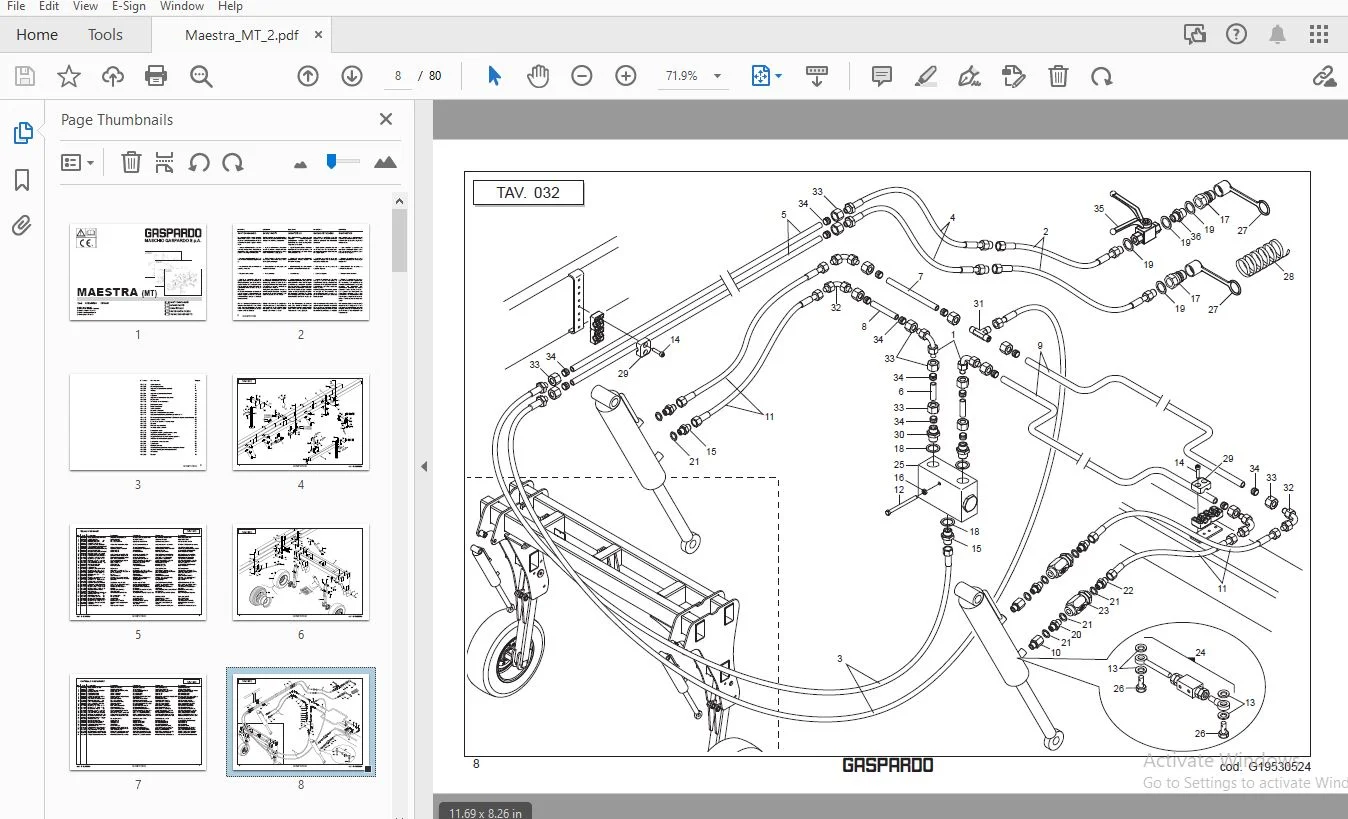
Task: Open the Attachments paperclip panel
Action: click(22, 226)
